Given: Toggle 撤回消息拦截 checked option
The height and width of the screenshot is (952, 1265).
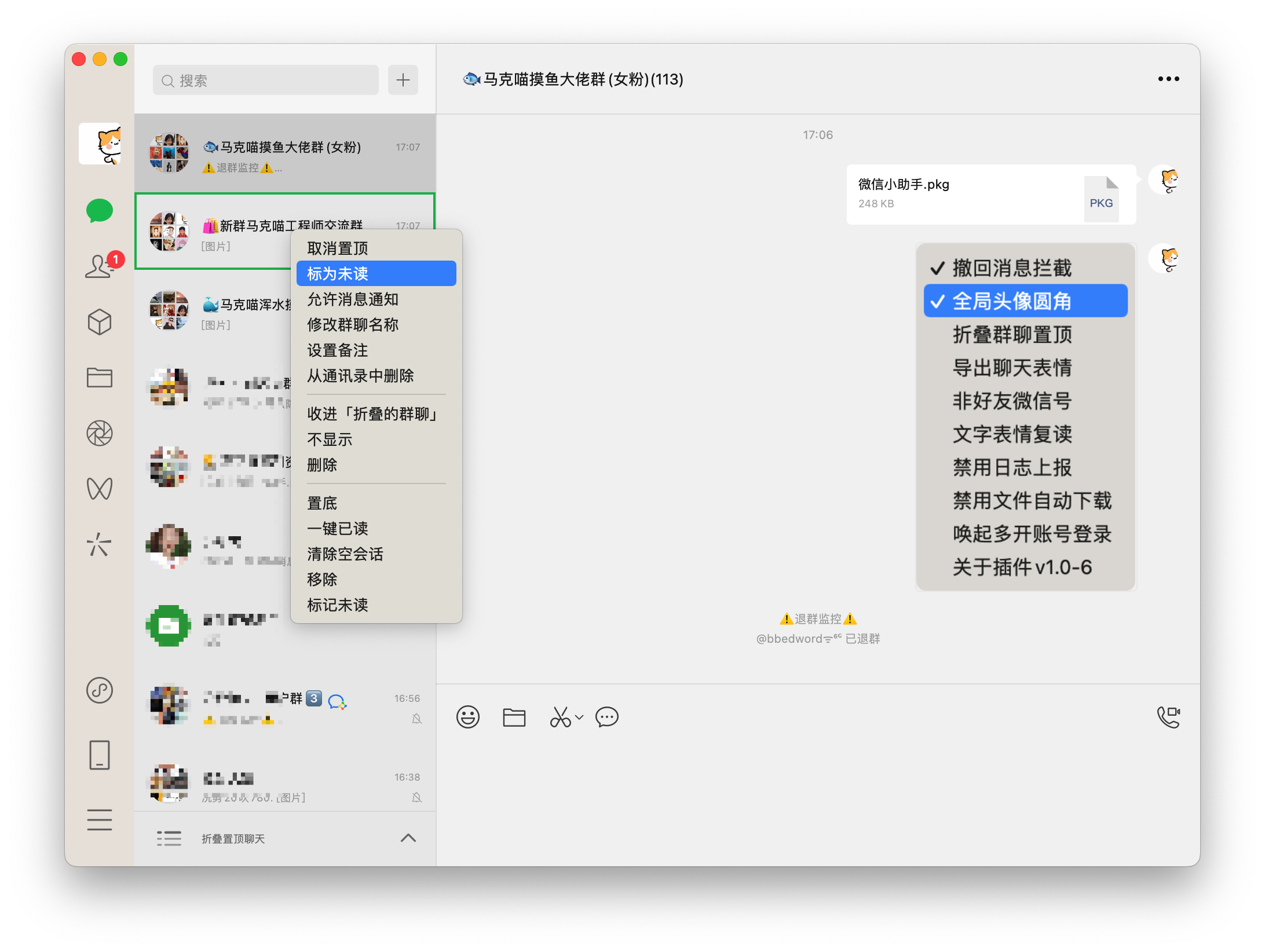Looking at the screenshot, I should (1012, 268).
